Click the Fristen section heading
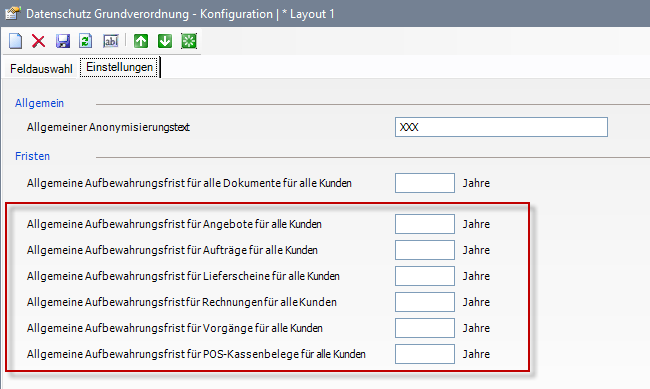 32,156
